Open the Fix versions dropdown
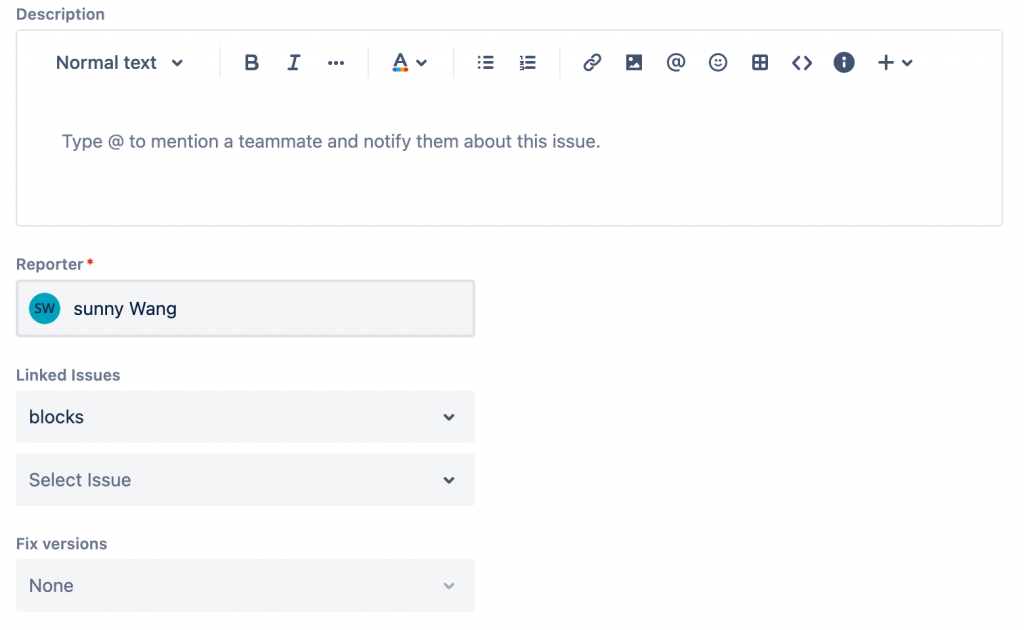Image resolution: width=1024 pixels, height=630 pixels. [x=245, y=586]
